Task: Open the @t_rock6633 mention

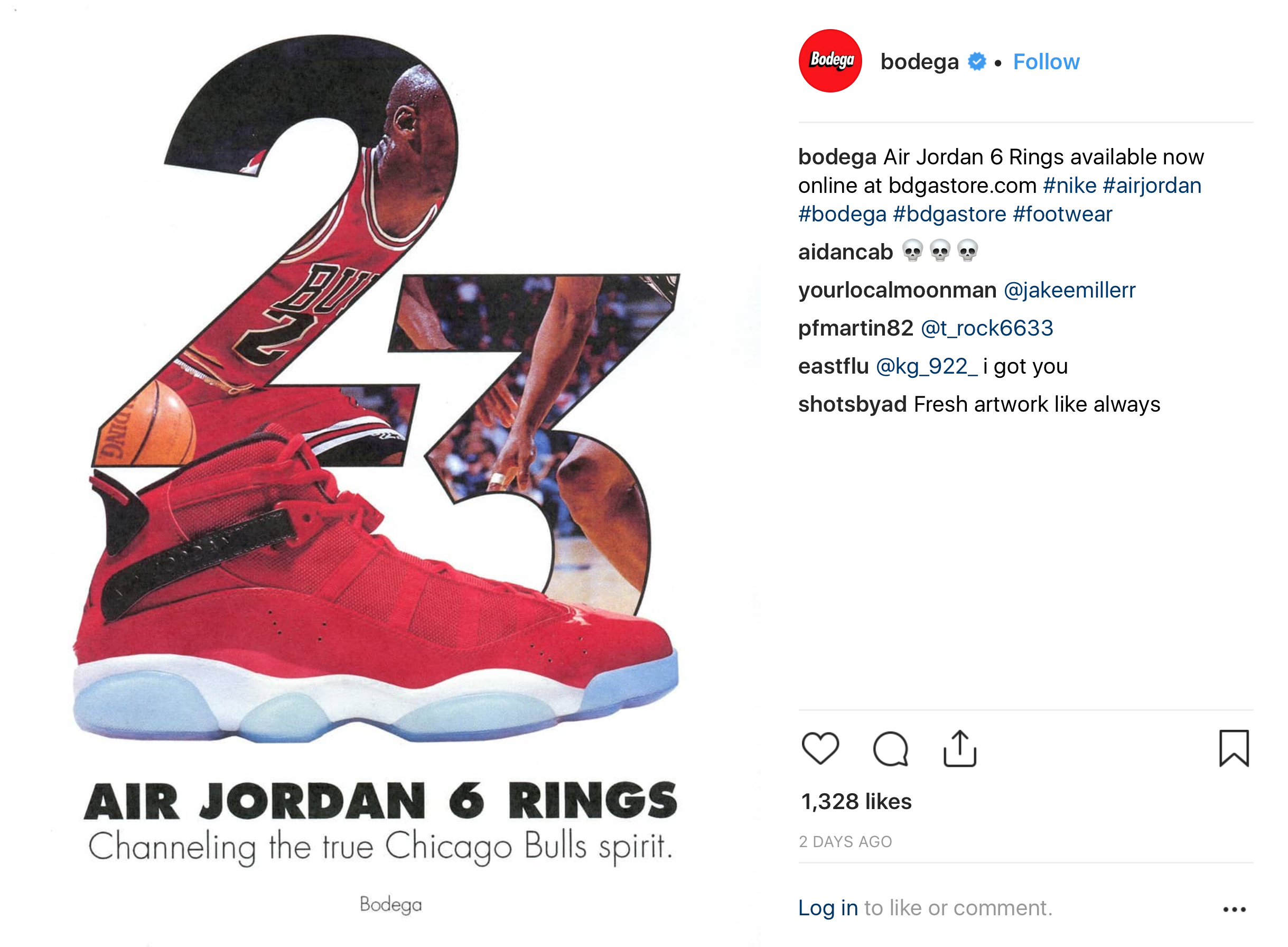Action: (x=987, y=328)
